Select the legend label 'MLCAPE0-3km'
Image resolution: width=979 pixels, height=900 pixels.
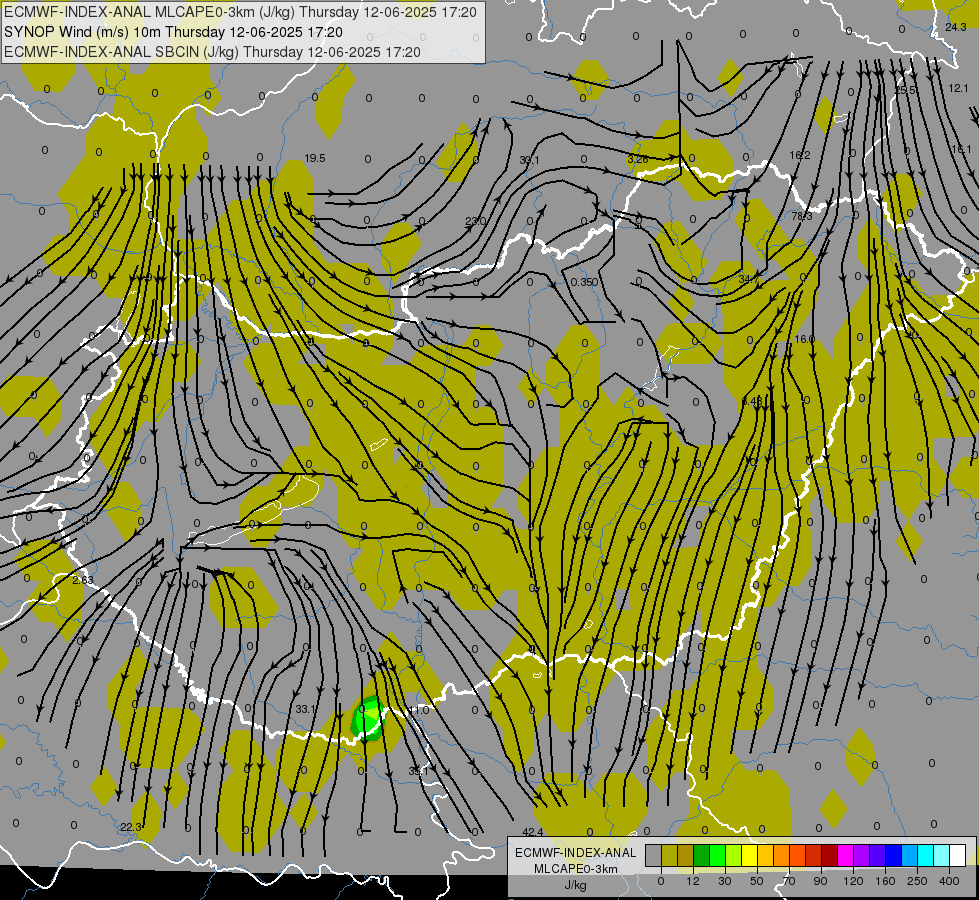[575, 869]
